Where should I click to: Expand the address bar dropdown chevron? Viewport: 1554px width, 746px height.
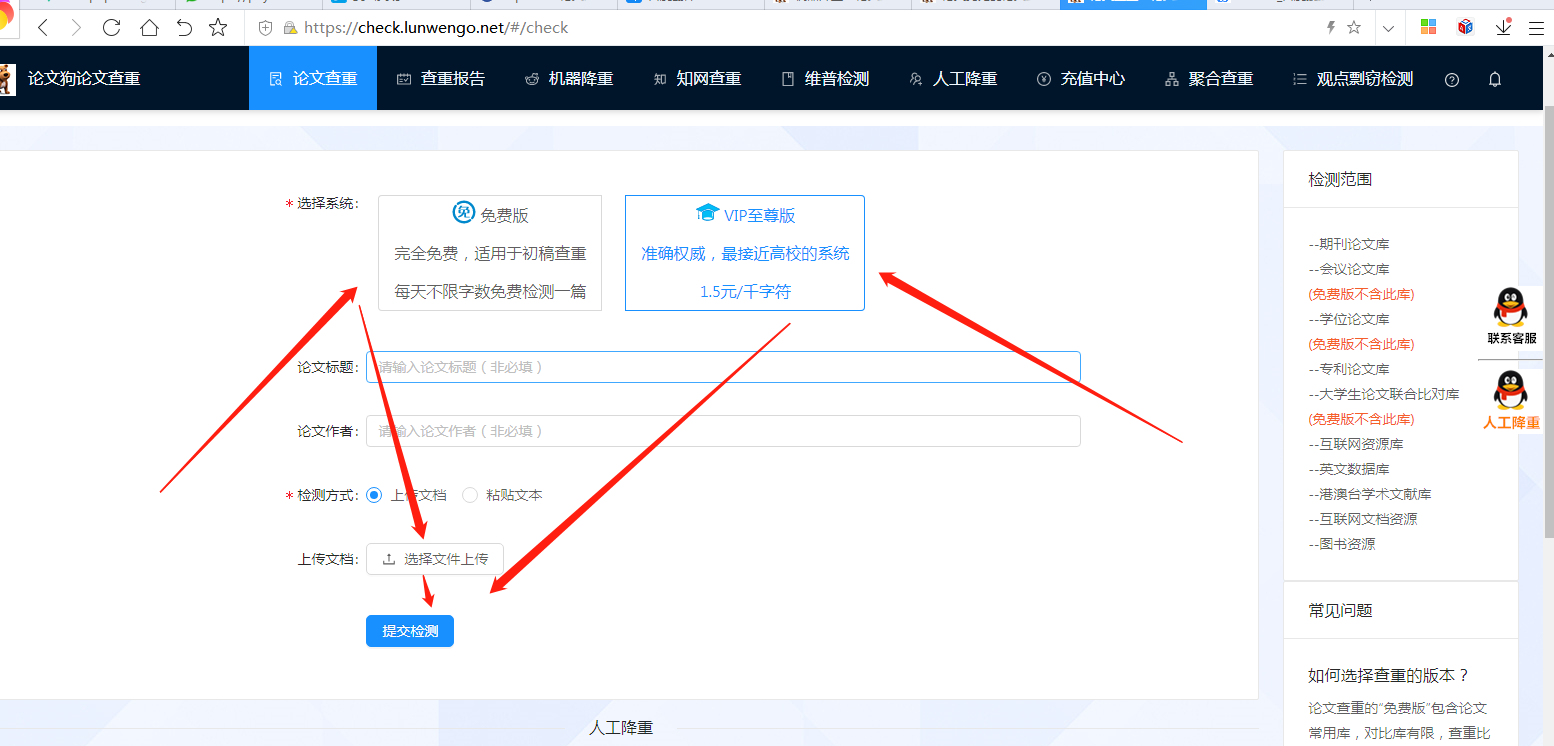(1388, 29)
